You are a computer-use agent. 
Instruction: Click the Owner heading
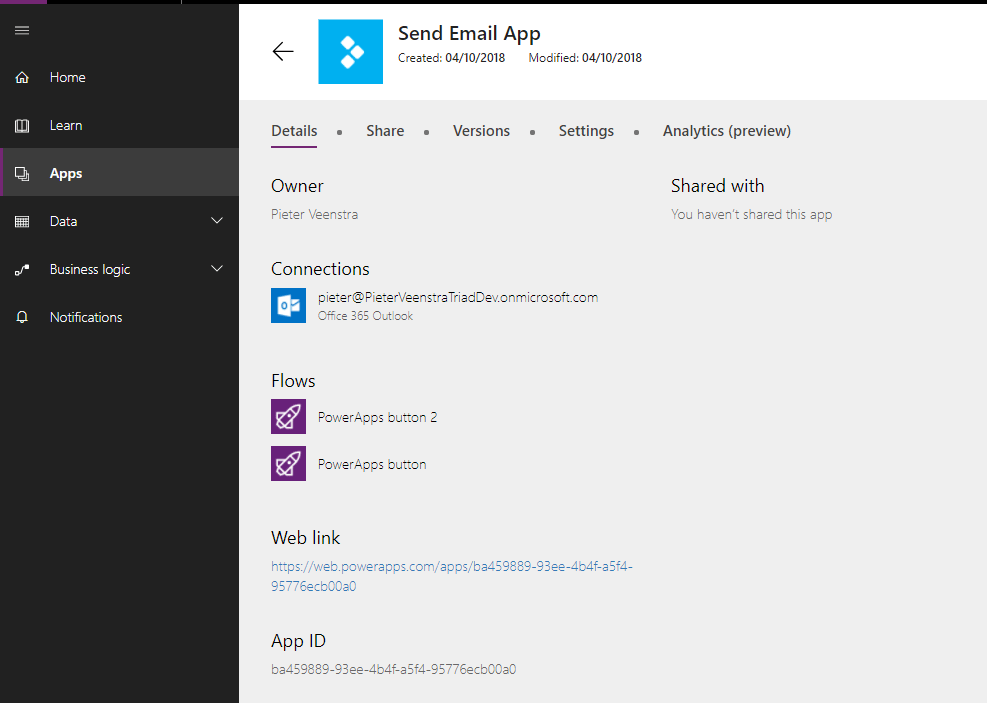(x=297, y=186)
